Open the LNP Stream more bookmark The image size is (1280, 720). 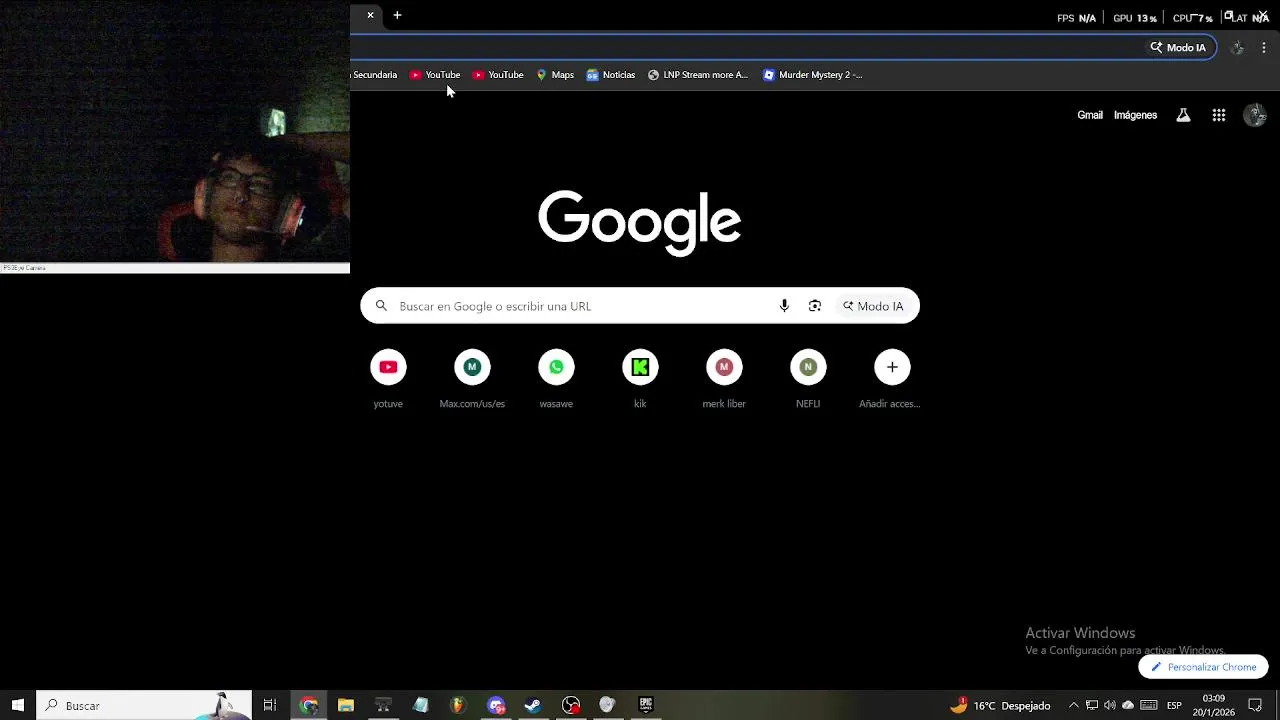(x=698, y=75)
